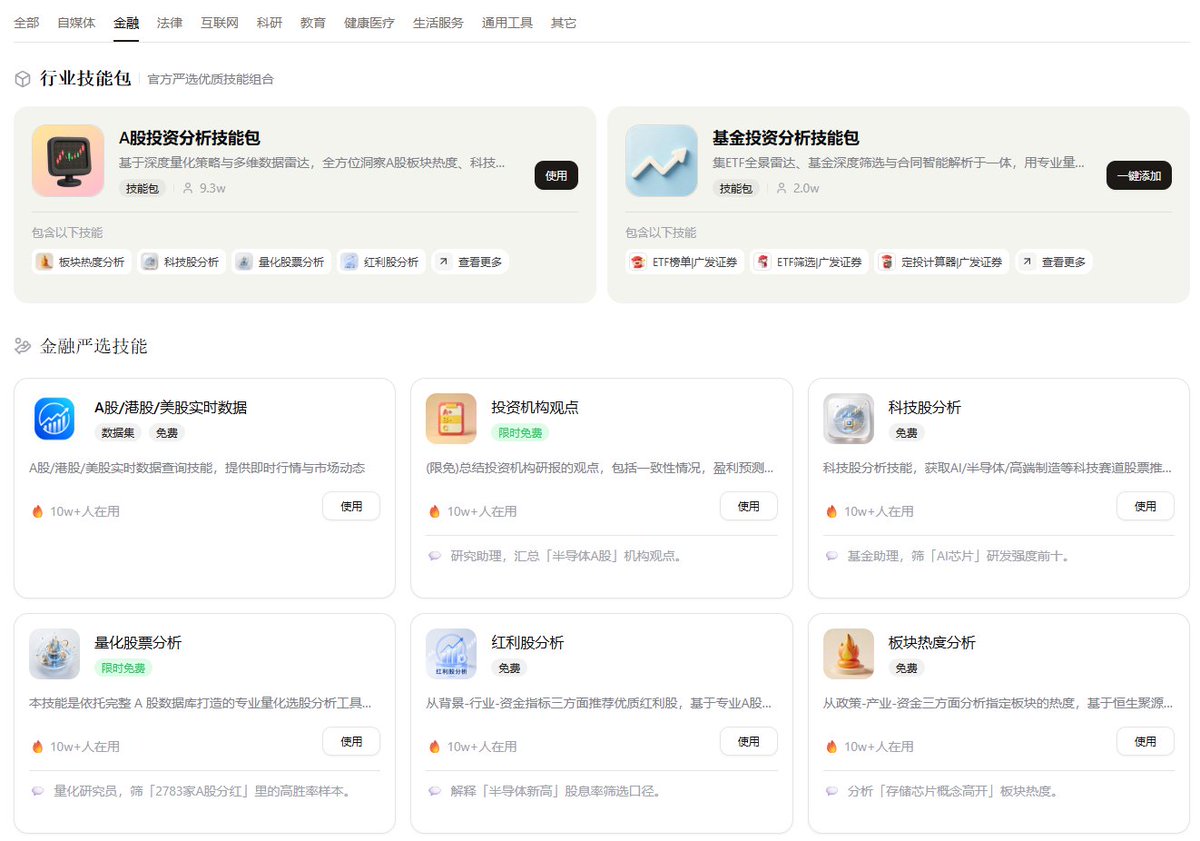Click the prompt 分析「存储芯片概念高开」板块热度

tap(952, 791)
